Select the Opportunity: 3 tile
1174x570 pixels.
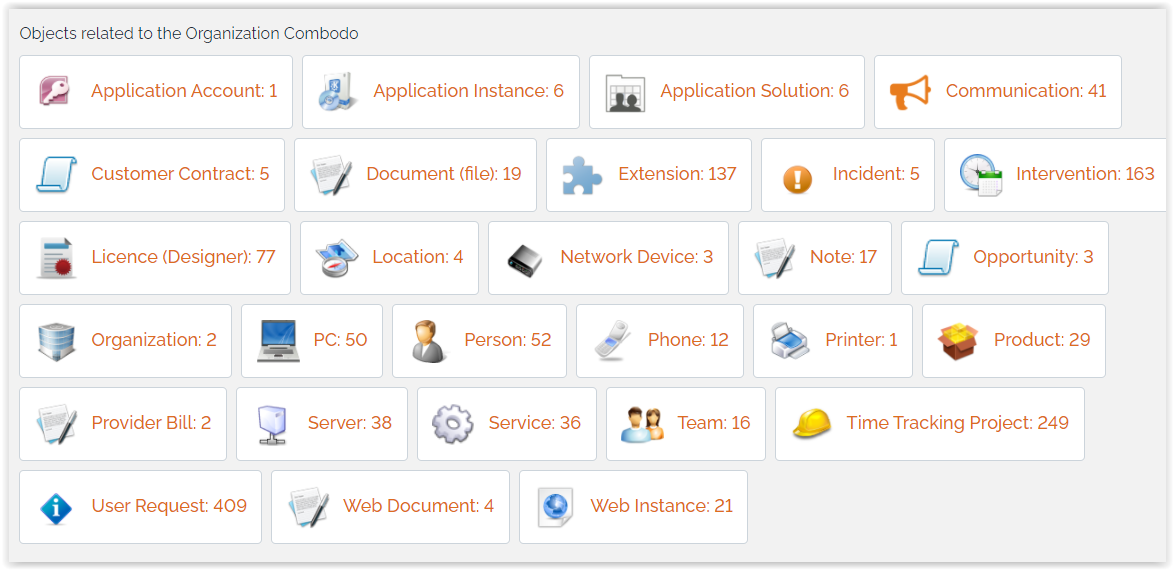[x=1004, y=258]
